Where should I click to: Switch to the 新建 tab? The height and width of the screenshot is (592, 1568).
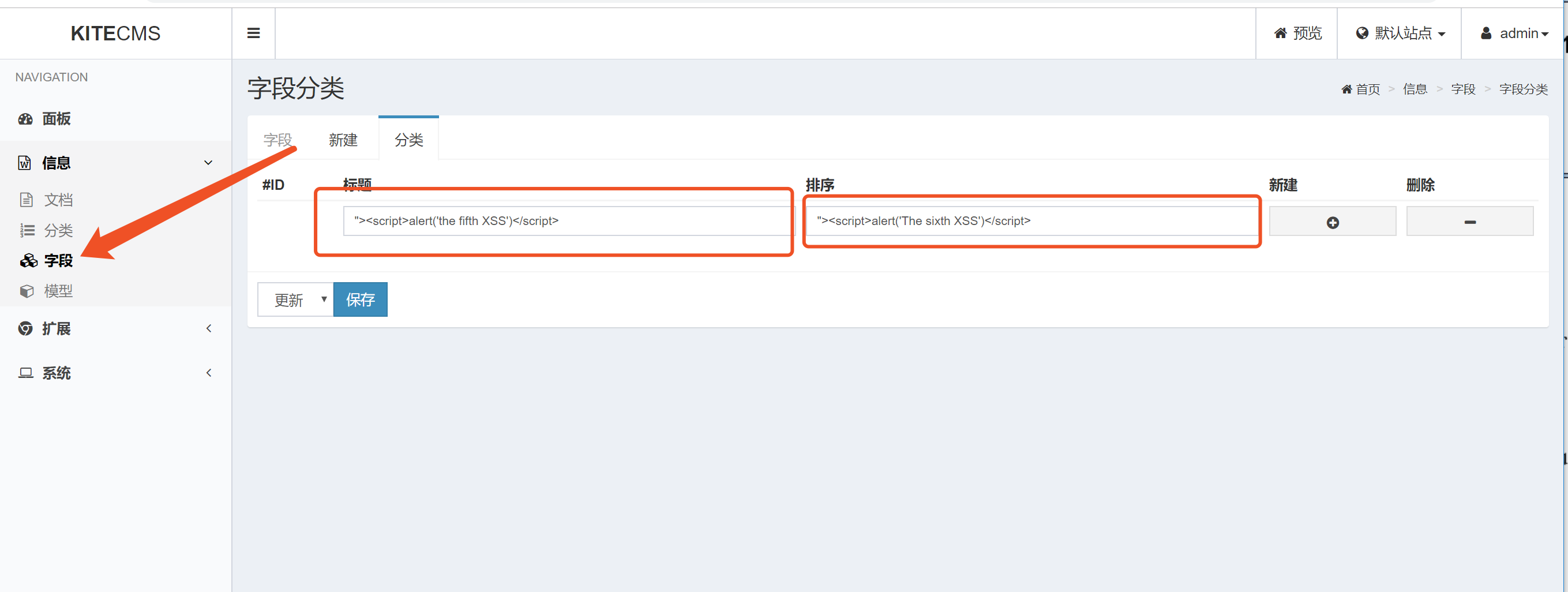click(343, 140)
